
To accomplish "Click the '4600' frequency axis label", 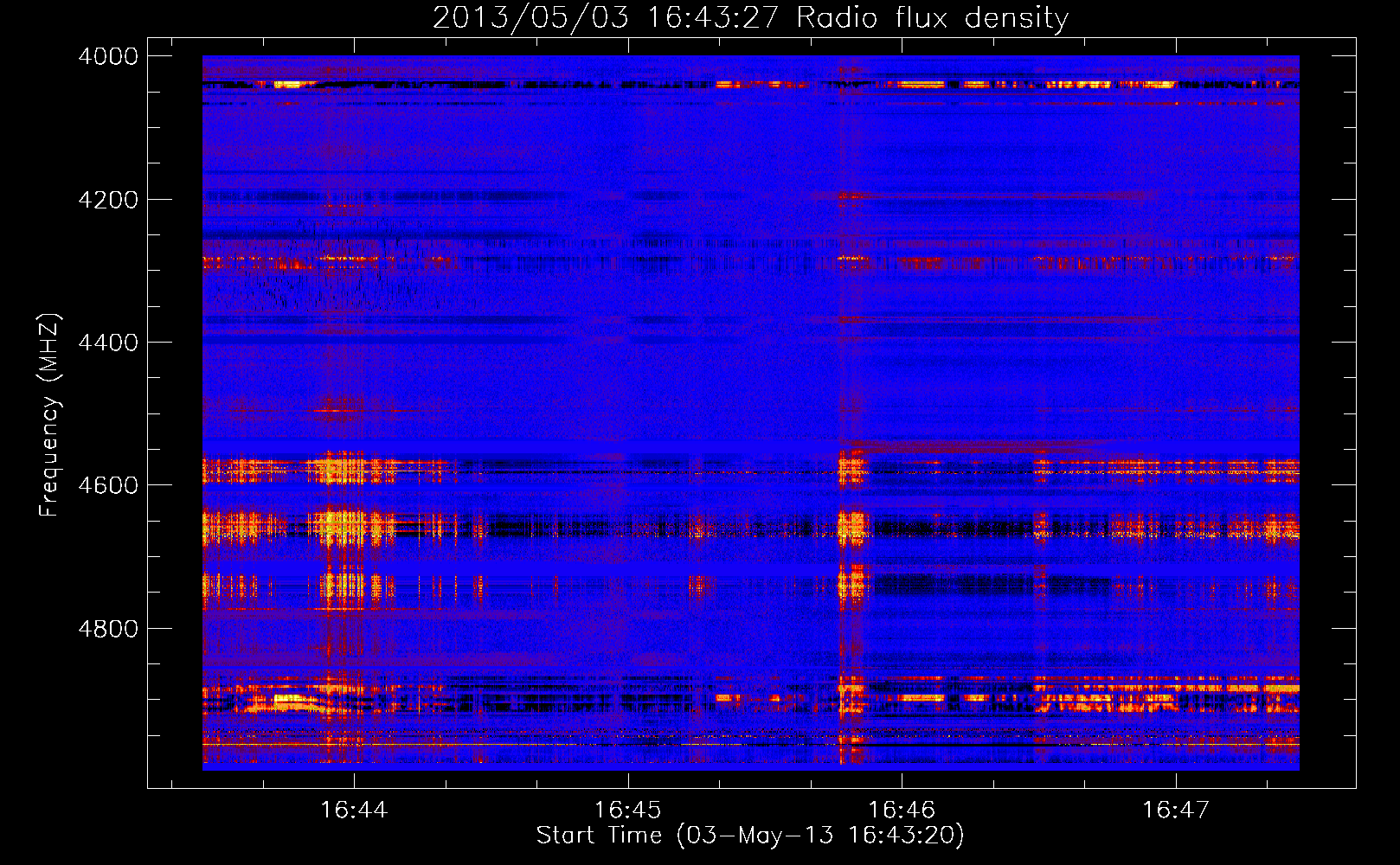I will (108, 485).
